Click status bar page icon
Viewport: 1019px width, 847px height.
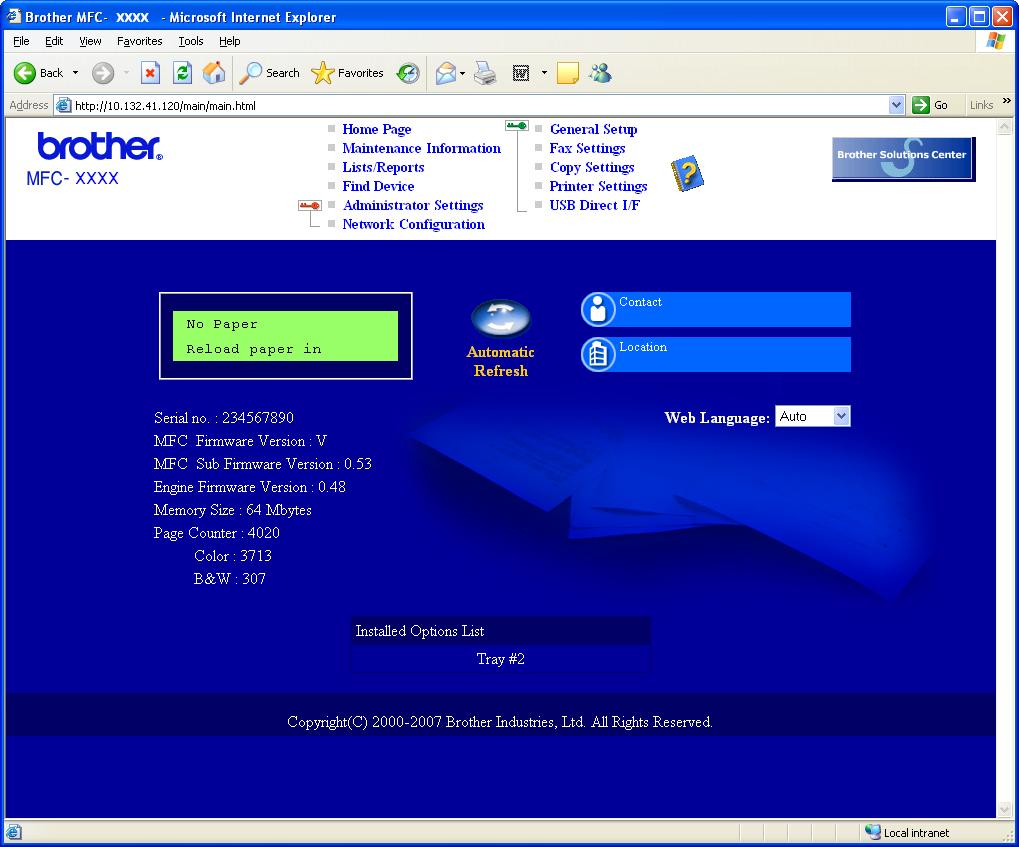pyautogui.click(x=14, y=832)
